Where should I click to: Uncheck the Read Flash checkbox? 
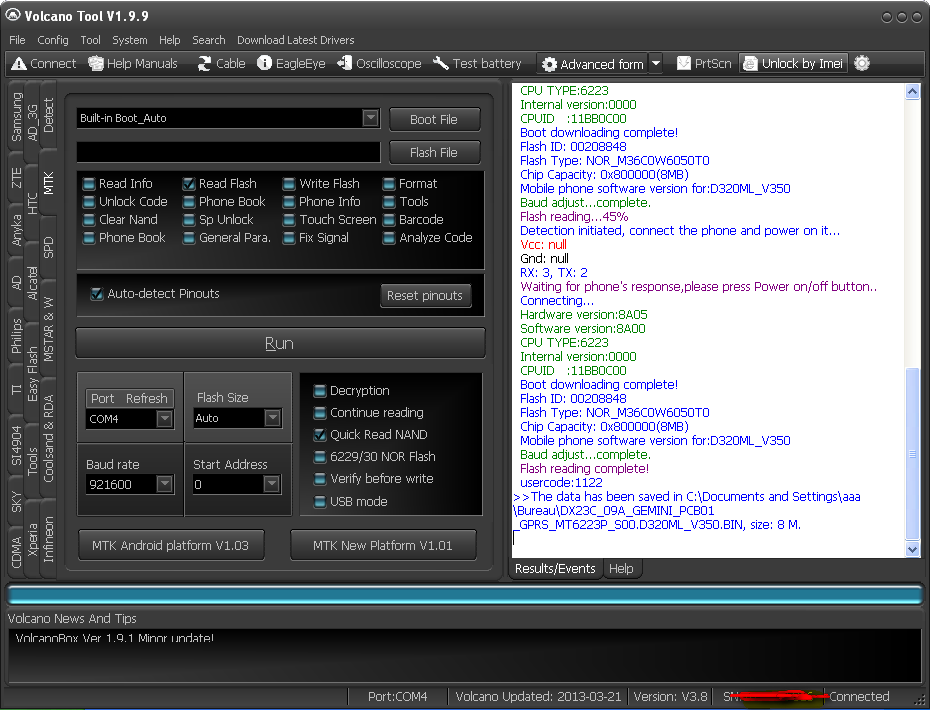(189, 184)
